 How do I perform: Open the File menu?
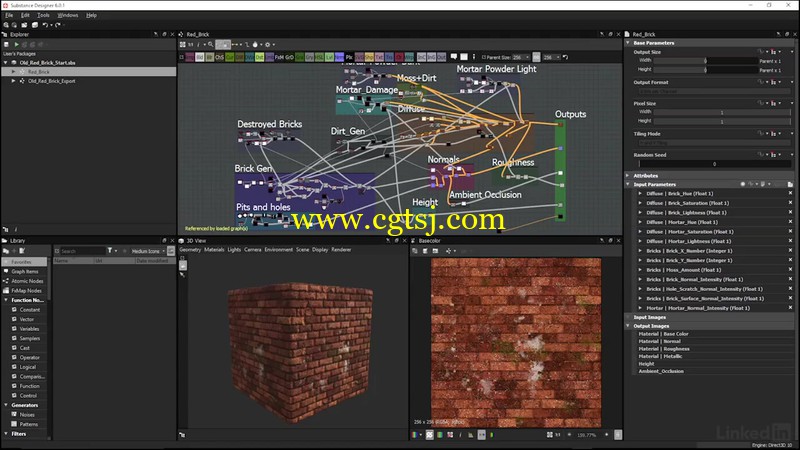point(9,15)
